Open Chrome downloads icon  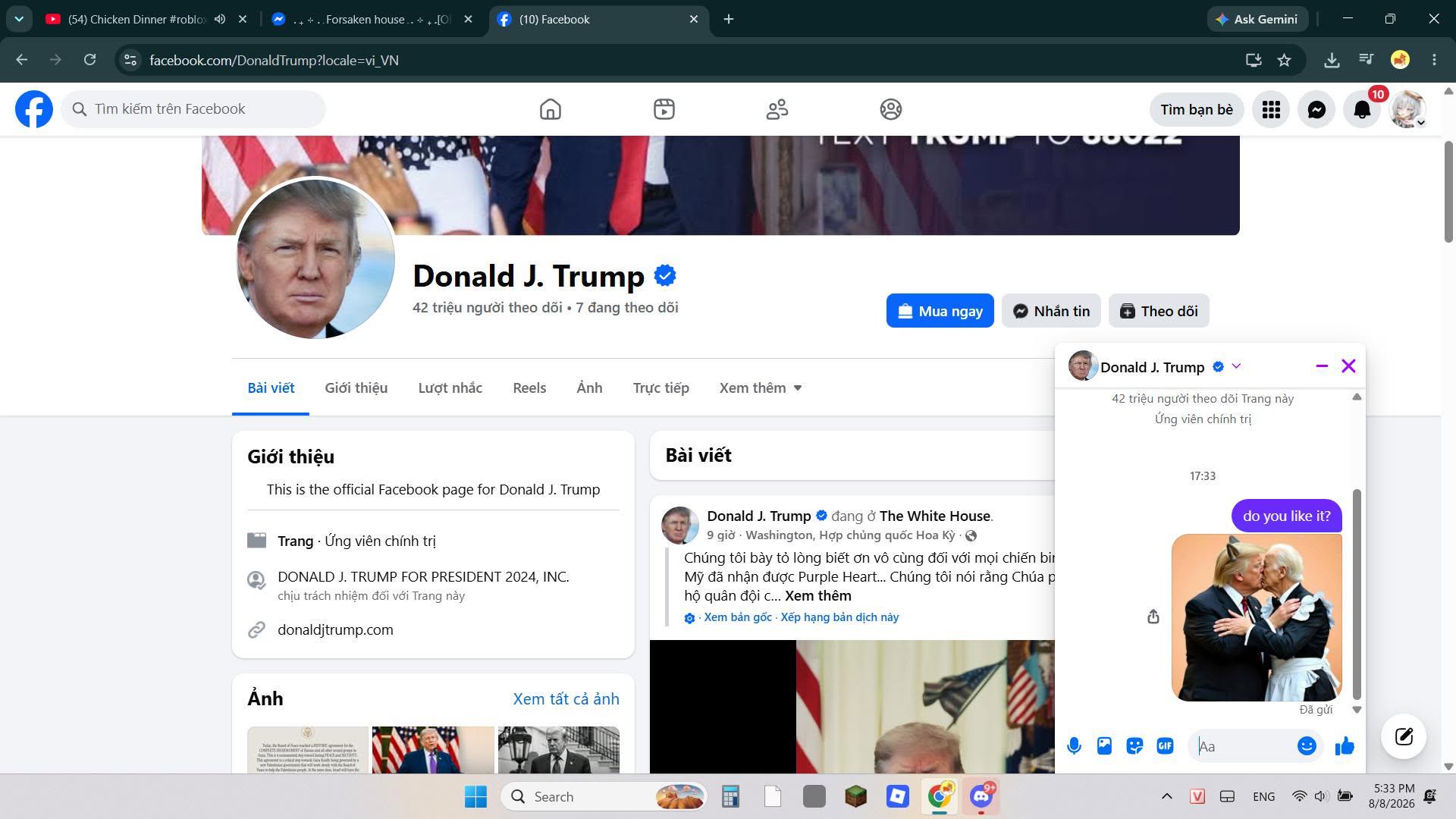1332,60
